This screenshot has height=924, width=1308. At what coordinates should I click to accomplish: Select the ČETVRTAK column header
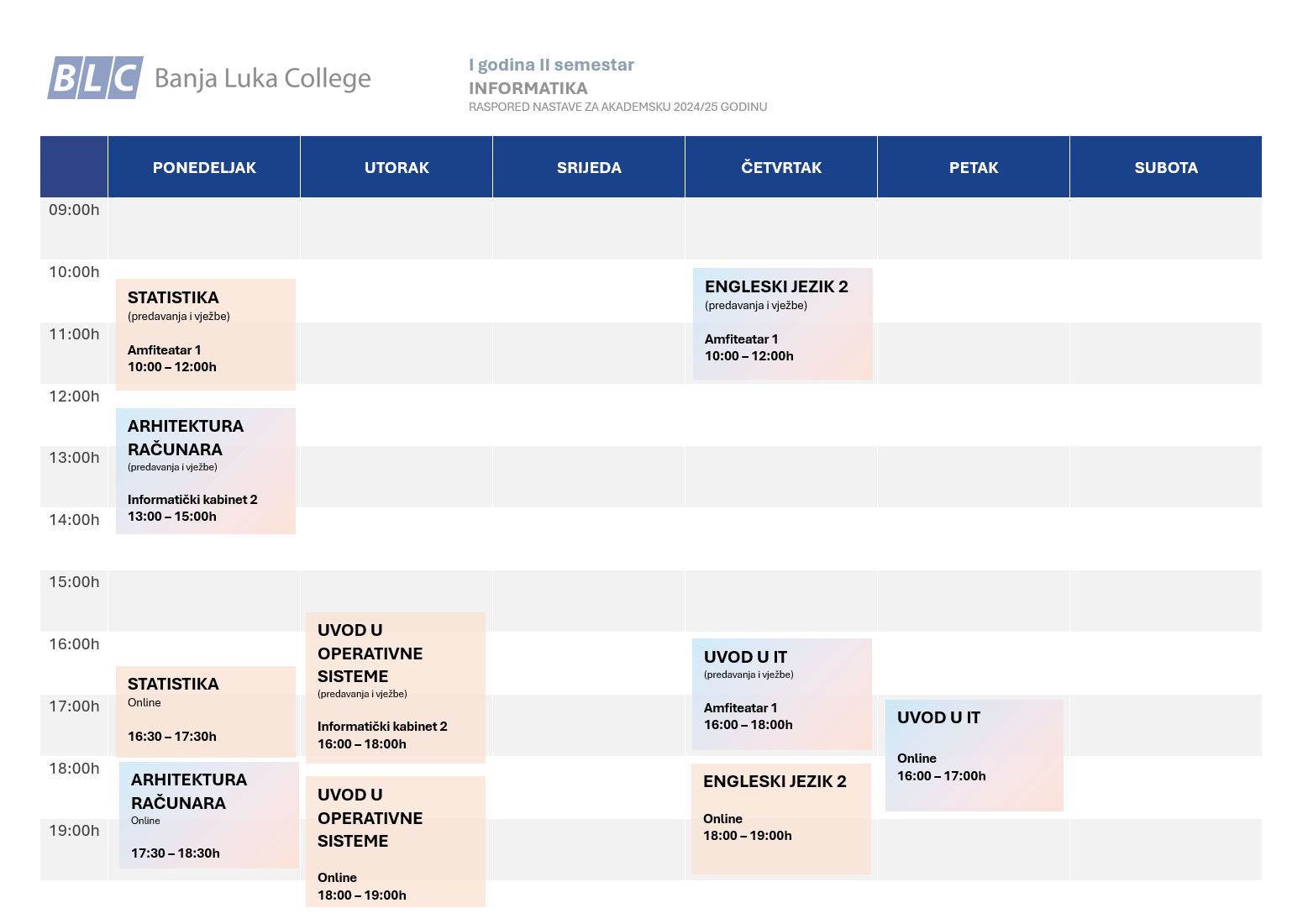[x=781, y=167]
